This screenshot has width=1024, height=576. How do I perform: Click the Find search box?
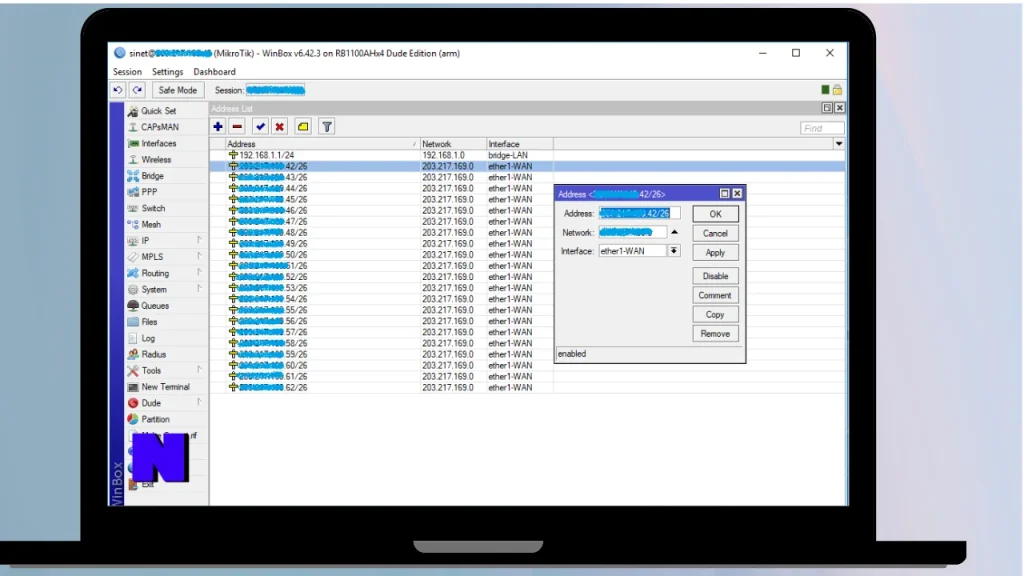coord(822,128)
